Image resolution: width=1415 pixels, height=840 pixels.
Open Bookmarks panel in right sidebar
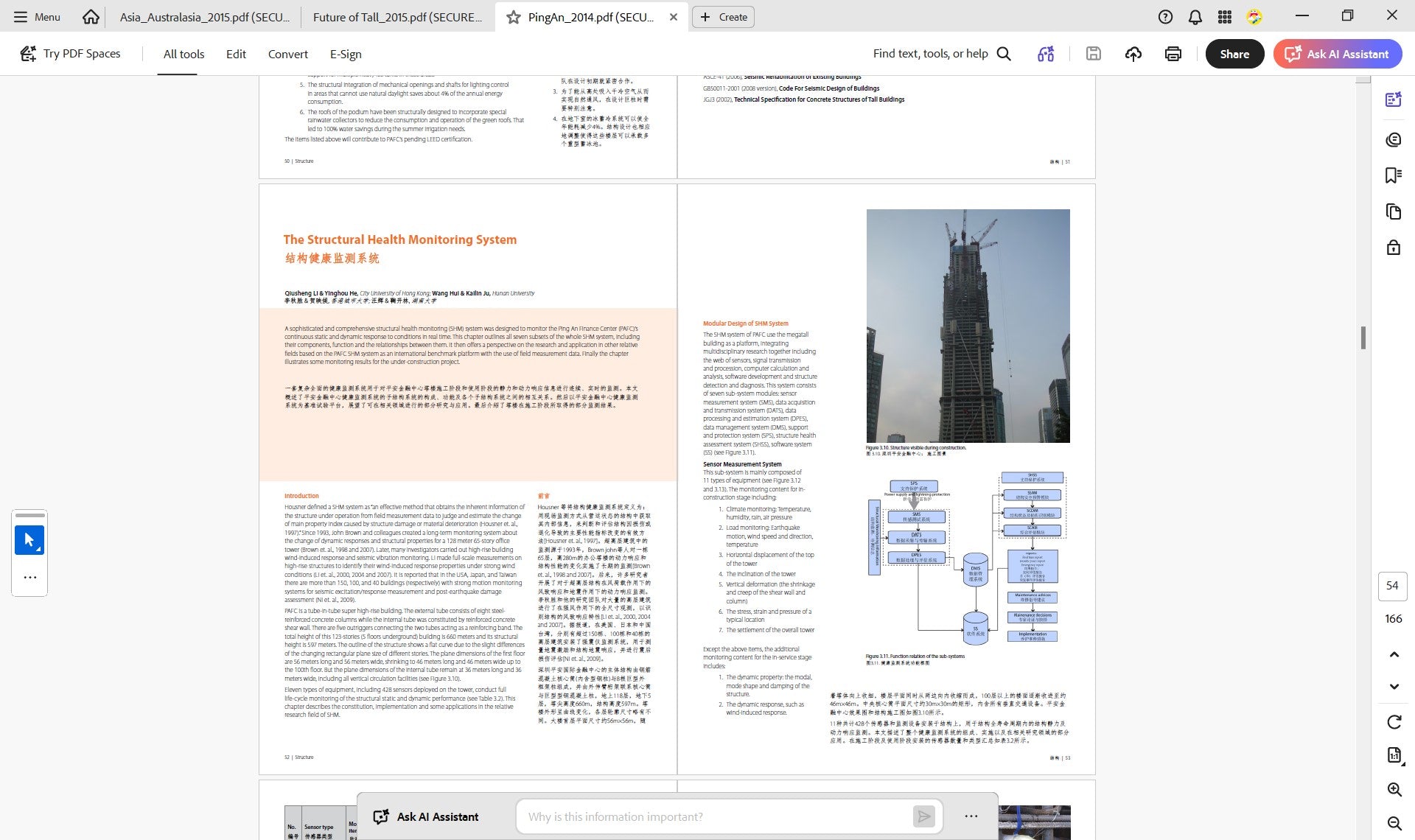point(1393,175)
